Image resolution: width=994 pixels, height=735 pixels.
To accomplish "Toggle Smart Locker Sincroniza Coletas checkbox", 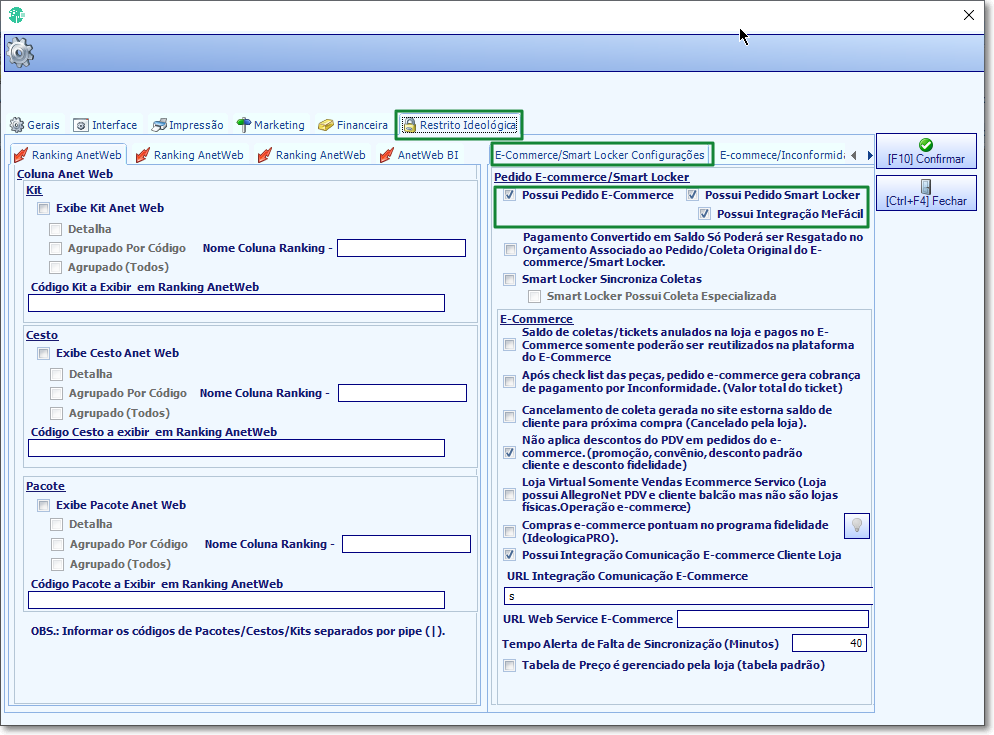I will 510,280.
